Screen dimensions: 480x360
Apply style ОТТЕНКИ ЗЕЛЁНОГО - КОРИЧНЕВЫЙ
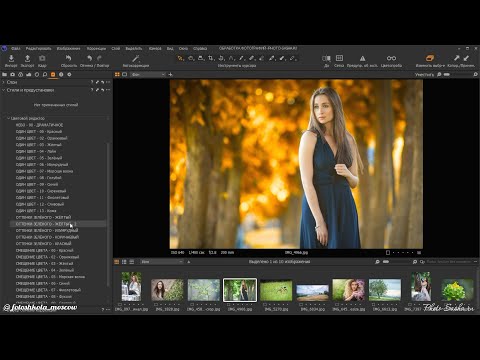[x=47, y=237]
